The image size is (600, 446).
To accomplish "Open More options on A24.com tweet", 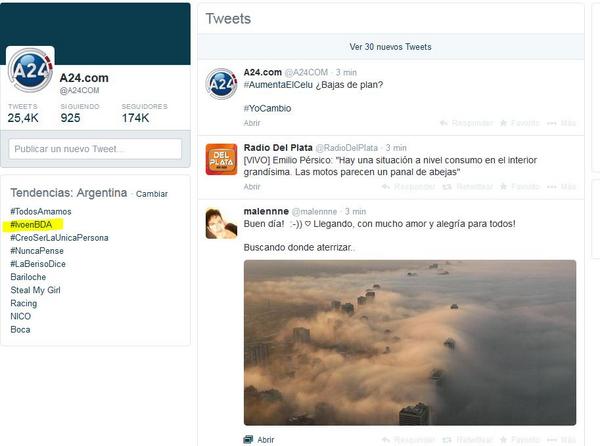I will (561, 123).
